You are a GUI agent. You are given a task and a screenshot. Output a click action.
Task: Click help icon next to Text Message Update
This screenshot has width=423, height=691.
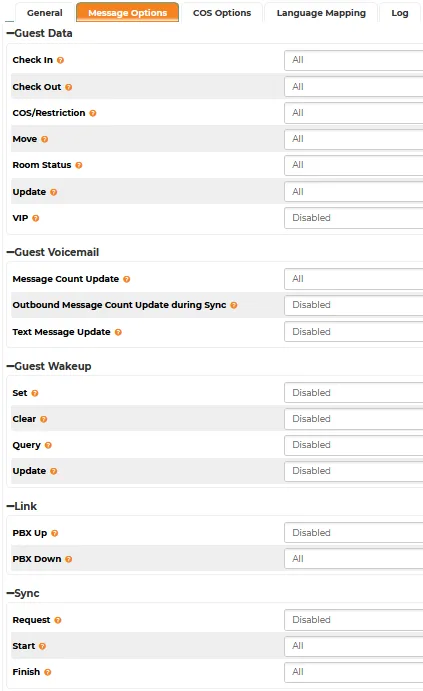tap(118, 332)
